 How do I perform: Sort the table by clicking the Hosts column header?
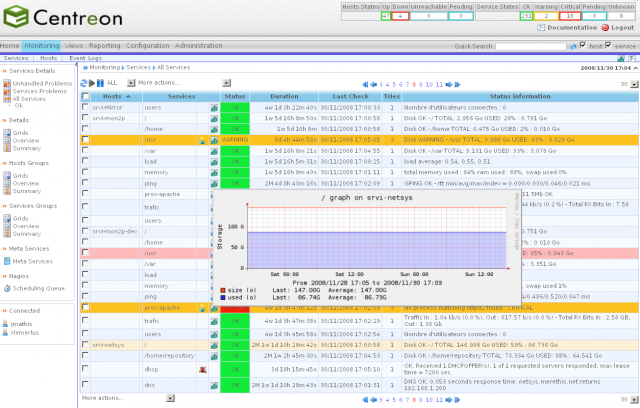pyautogui.click(x=112, y=96)
